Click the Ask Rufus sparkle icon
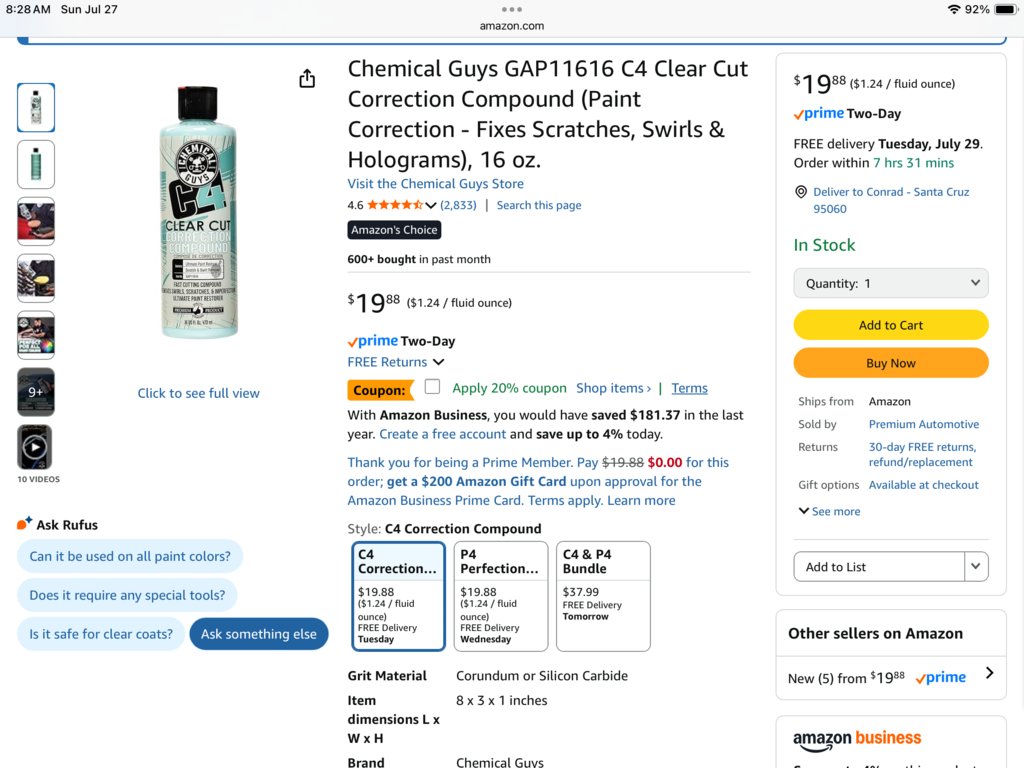This screenshot has width=1024, height=768. click(x=24, y=523)
